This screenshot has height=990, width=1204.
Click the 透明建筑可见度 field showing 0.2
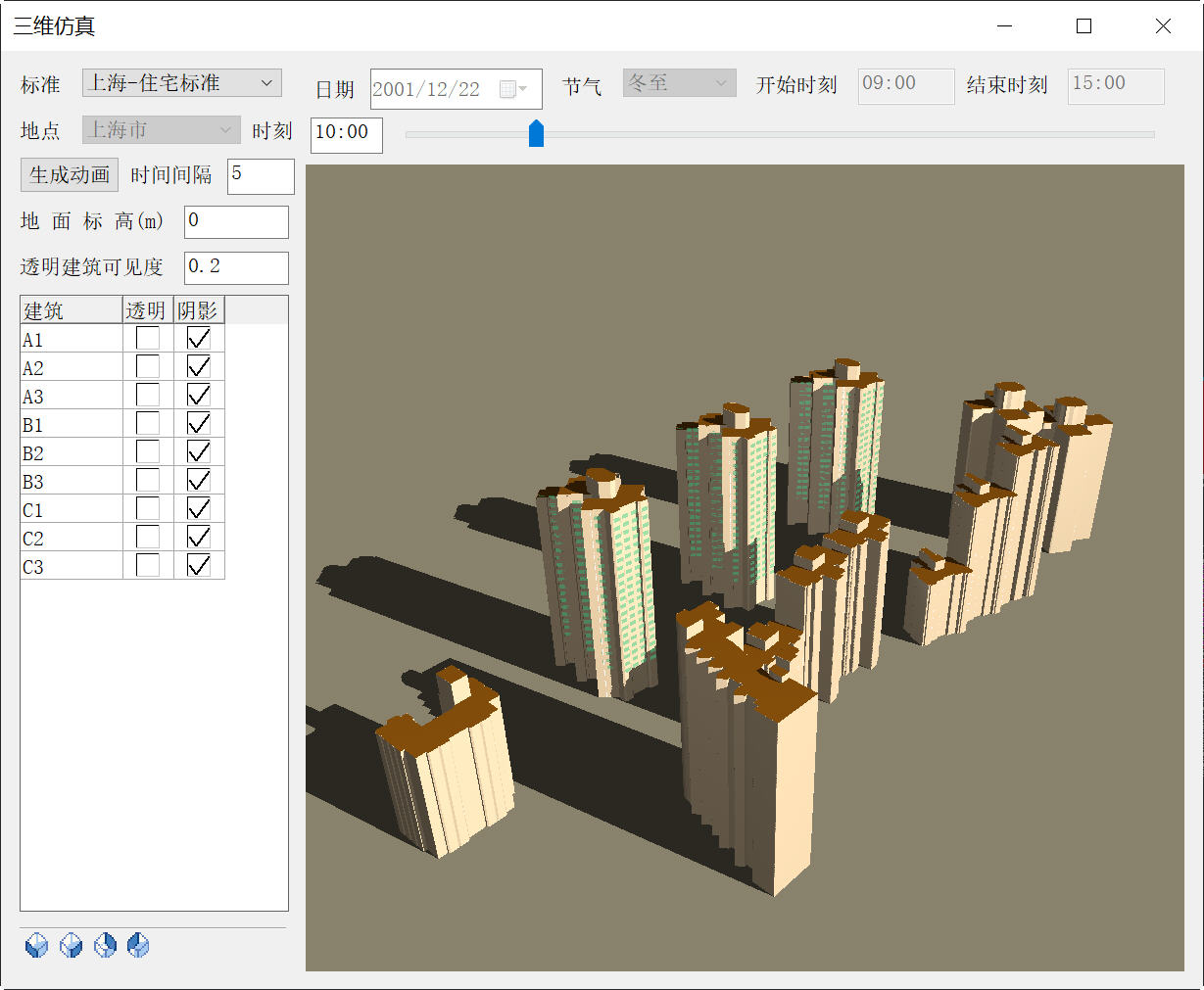236,268
